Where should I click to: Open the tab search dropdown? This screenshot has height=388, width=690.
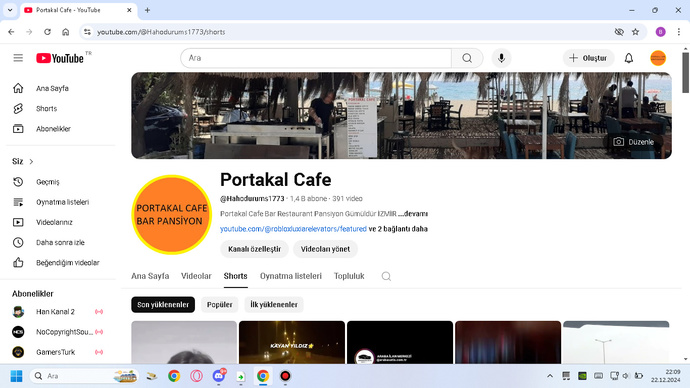[10, 10]
